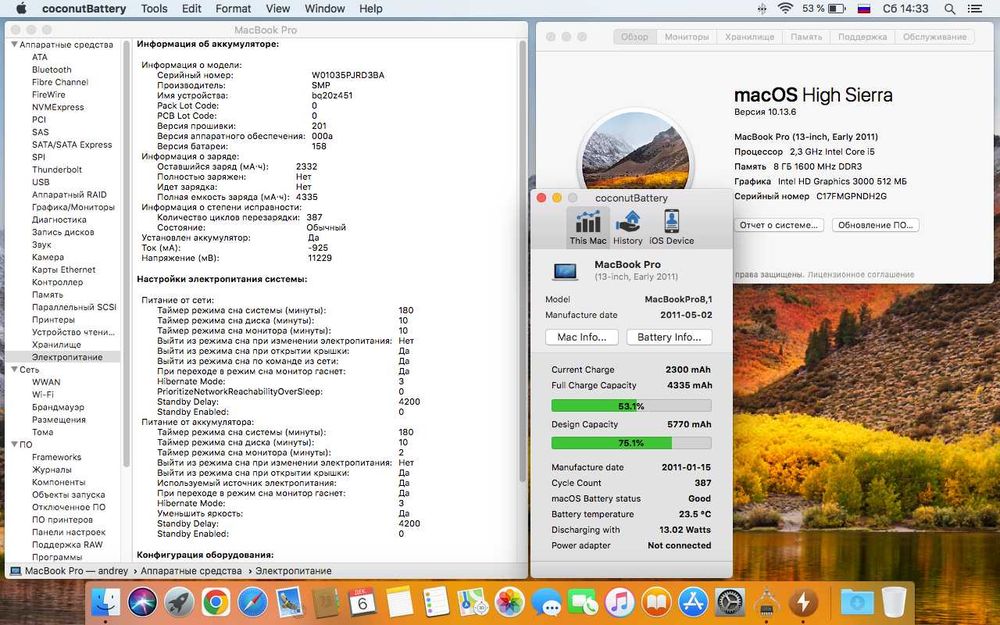
Task: Collapse ПО tree section
Action: [14, 445]
